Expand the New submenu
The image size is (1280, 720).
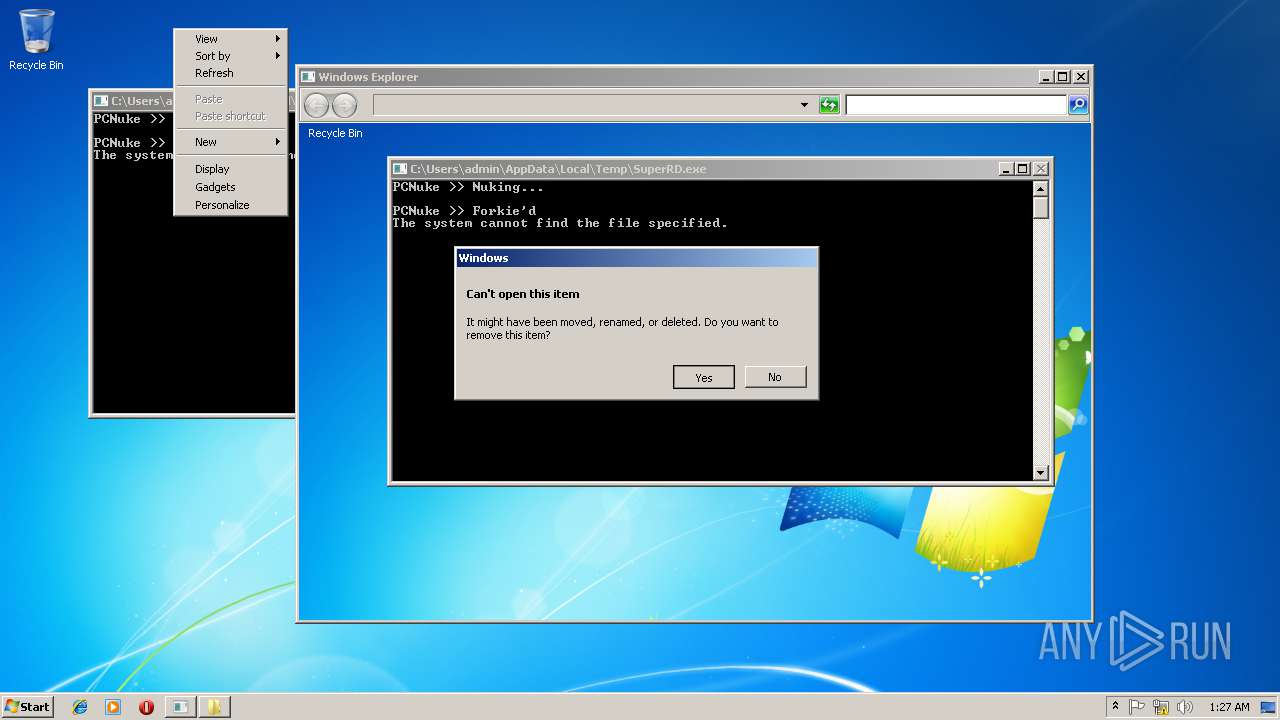(231, 142)
